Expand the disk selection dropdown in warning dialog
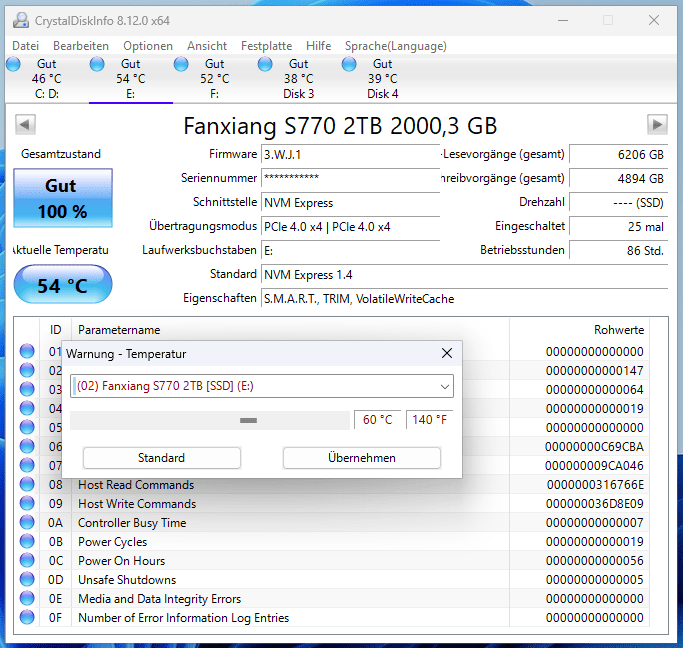Screen dimensions: 683x648 [444, 386]
